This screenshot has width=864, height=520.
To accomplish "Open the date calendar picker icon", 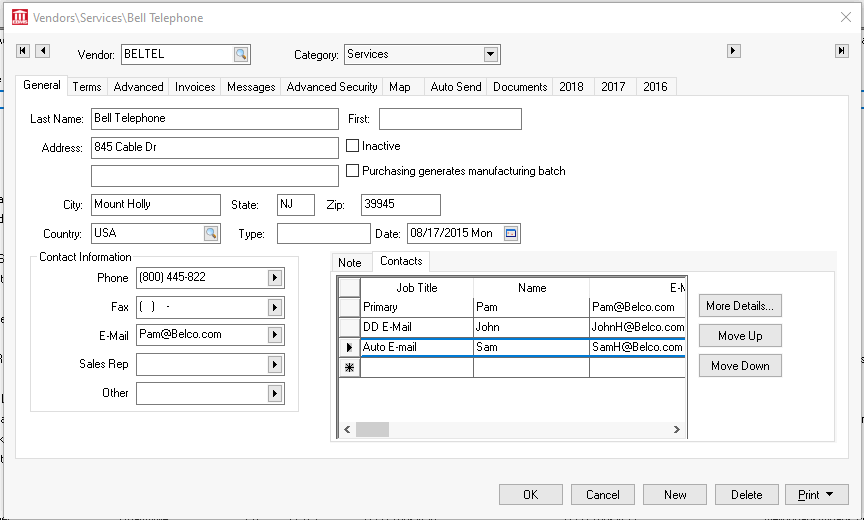I will point(511,233).
